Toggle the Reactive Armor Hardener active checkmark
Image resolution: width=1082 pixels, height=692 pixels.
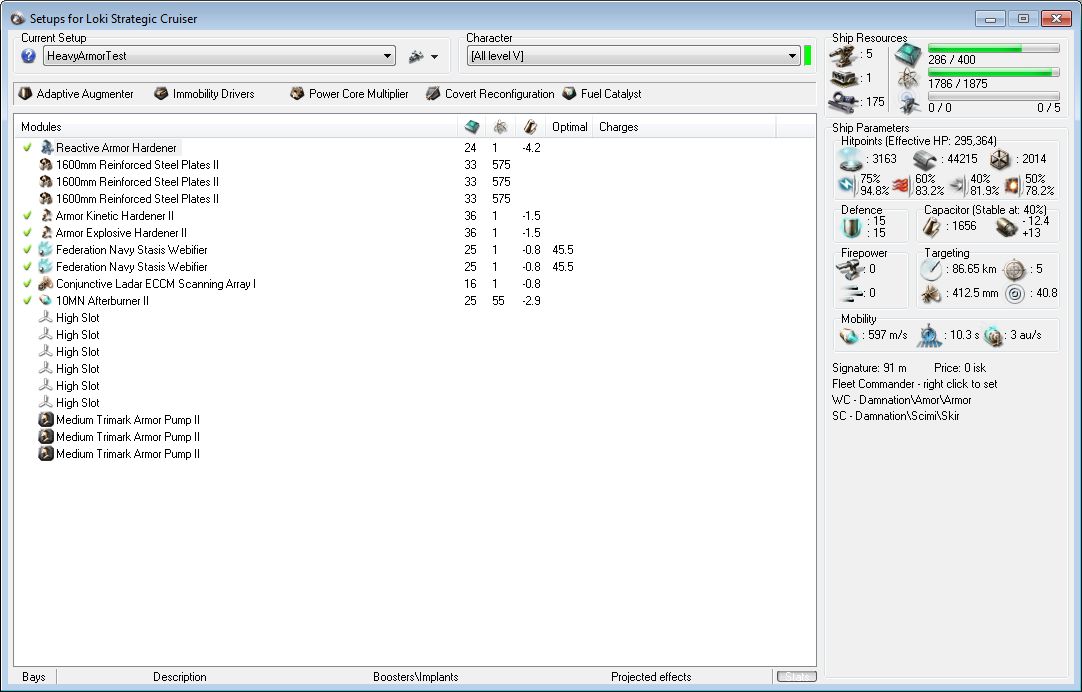(28, 148)
